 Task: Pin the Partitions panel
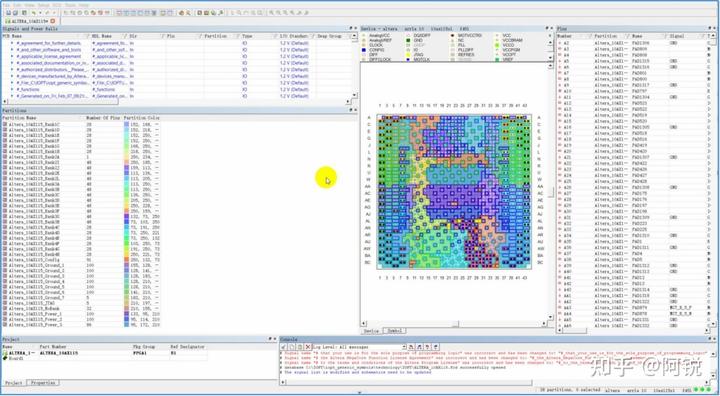tap(350, 110)
